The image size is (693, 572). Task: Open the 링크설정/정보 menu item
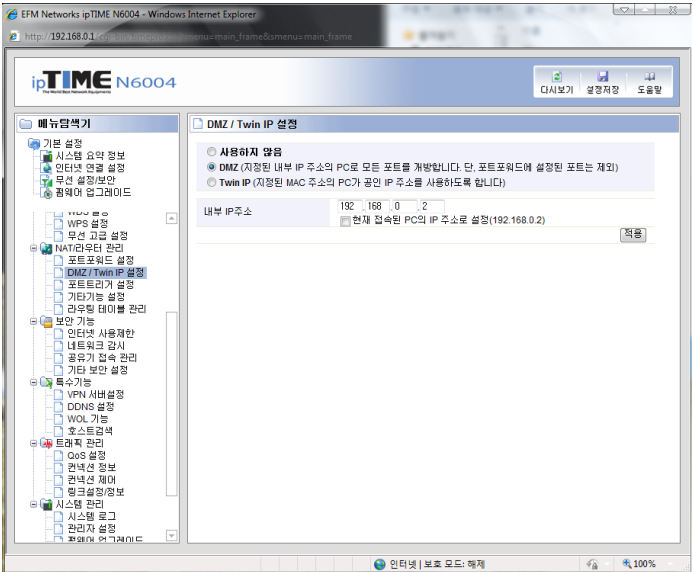[x=96, y=492]
